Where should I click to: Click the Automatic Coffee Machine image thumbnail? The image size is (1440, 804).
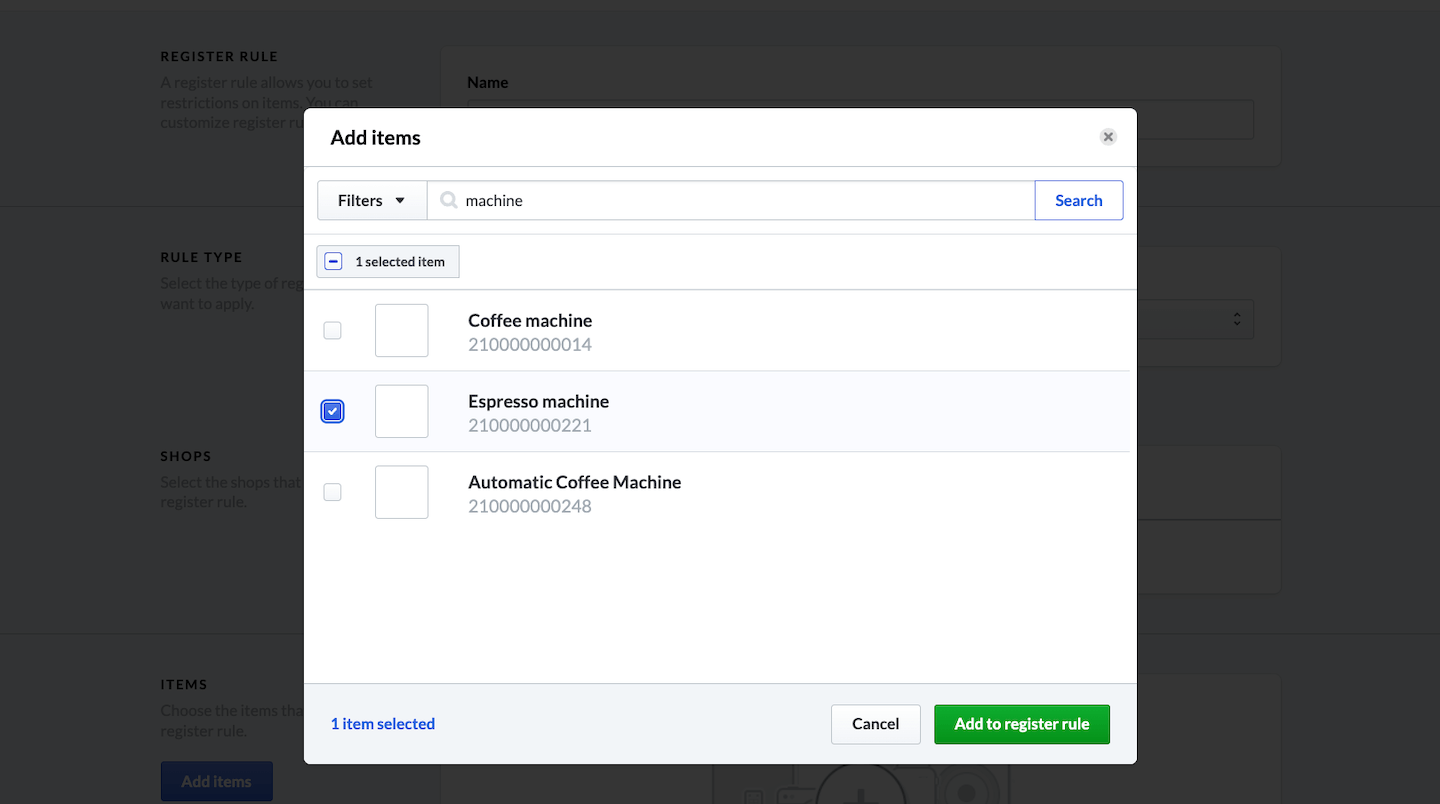coord(401,492)
